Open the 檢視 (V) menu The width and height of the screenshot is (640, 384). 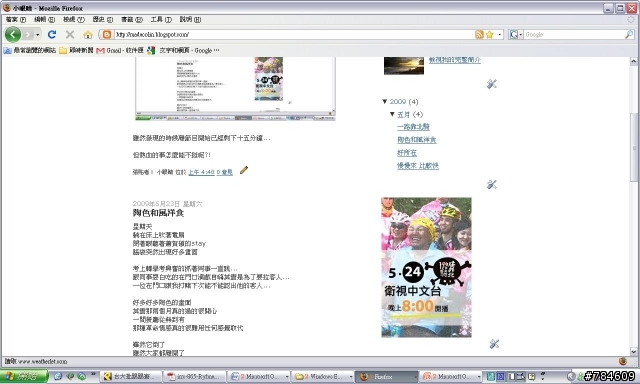point(73,19)
